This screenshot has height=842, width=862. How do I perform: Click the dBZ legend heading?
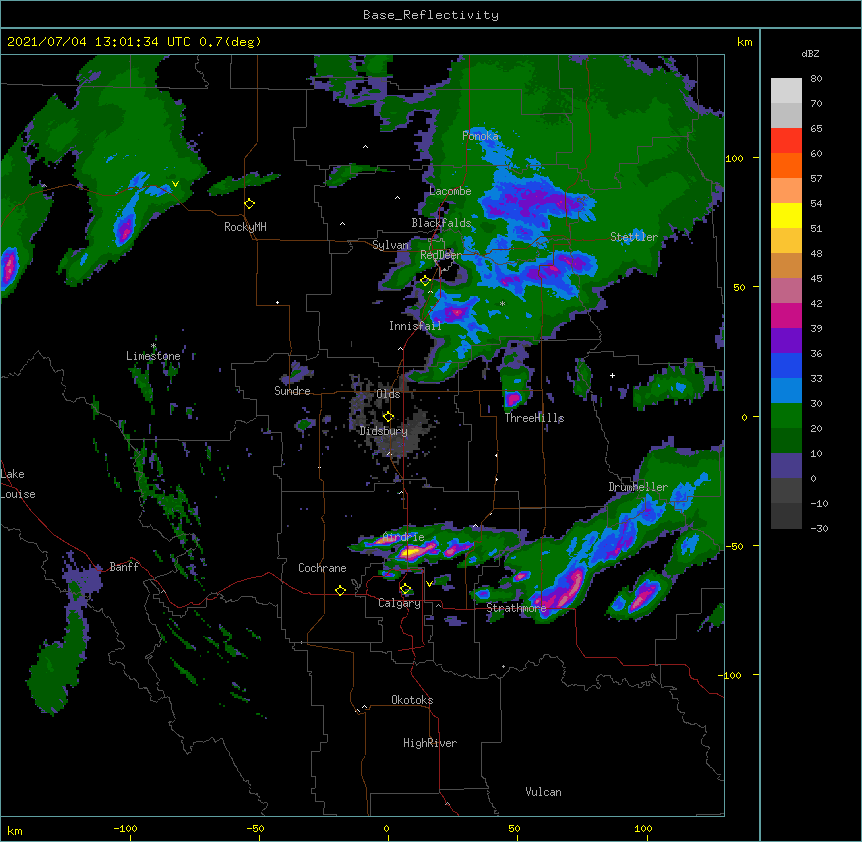coord(810,54)
